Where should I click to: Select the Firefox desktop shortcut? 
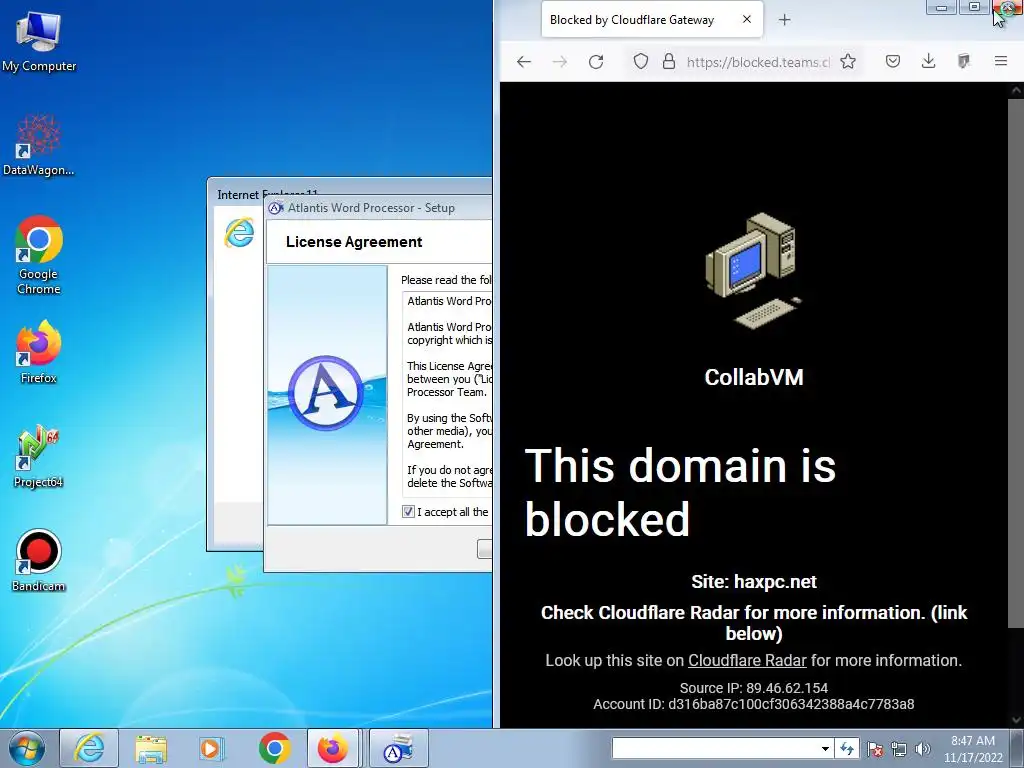point(39,351)
